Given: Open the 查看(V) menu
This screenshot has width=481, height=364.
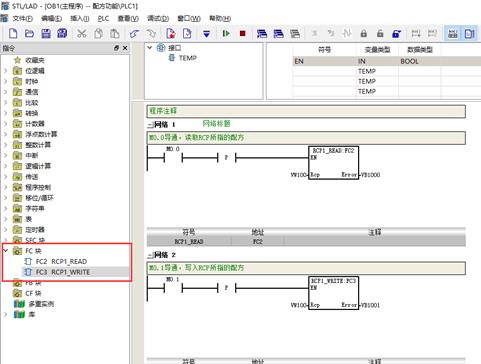Looking at the screenshot, I should 128,18.
